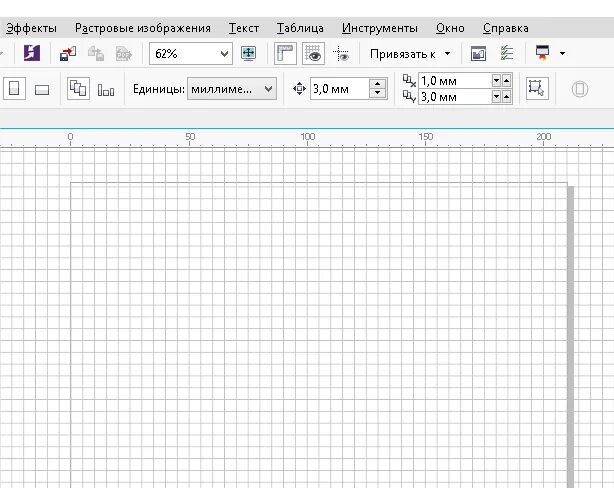
Task: Click the grayed-out bleed area icon
Action: [x=580, y=89]
